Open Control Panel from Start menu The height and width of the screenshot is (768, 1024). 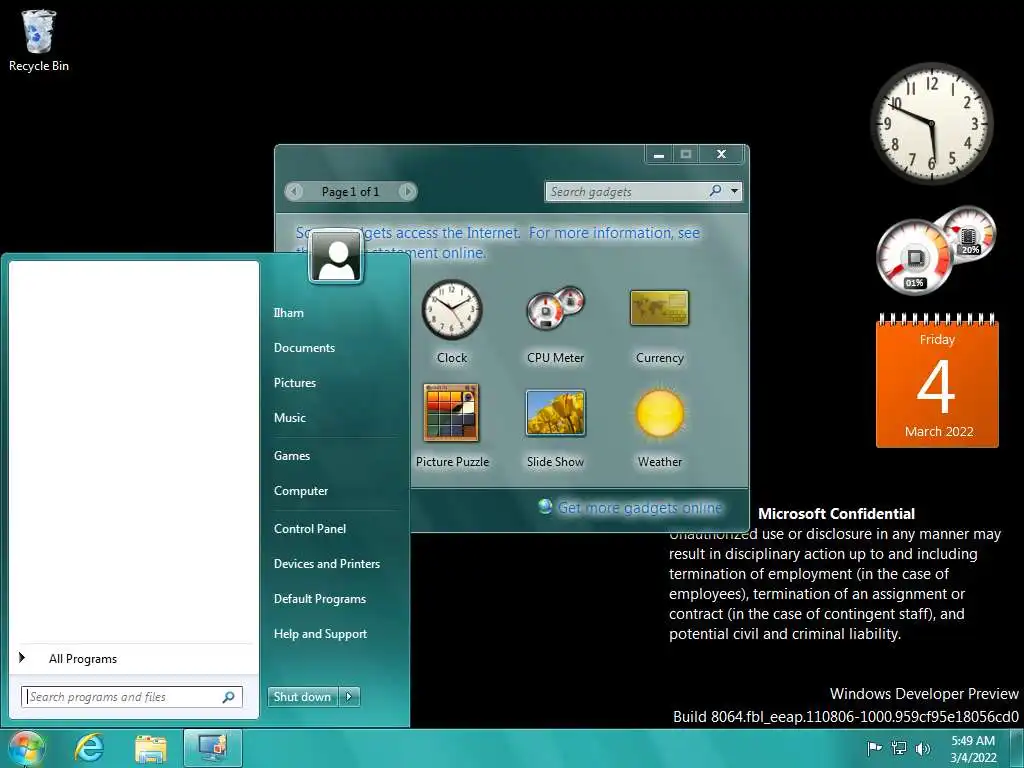pyautogui.click(x=310, y=528)
